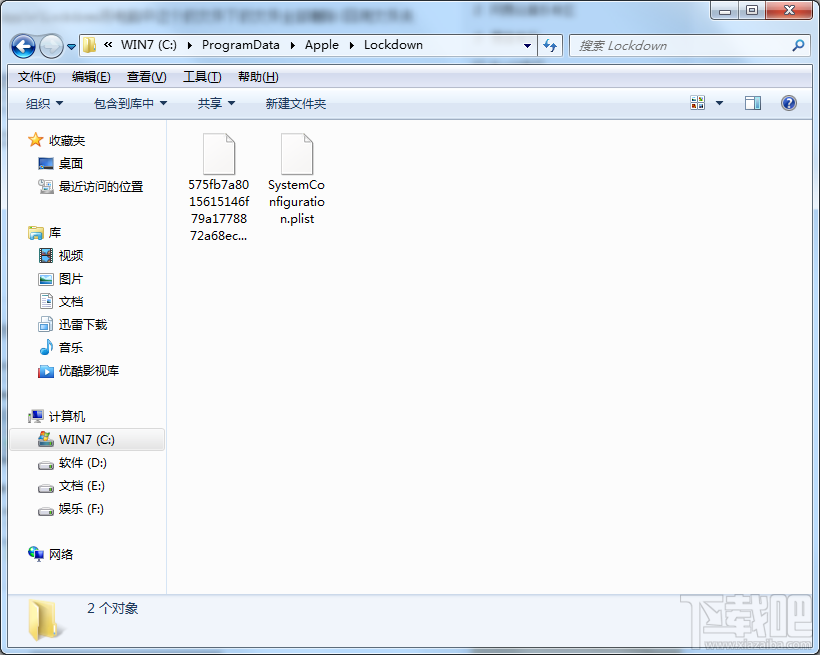Select SystemConfiguration.plist file icon
Screen dimensions: 820x655
297,154
